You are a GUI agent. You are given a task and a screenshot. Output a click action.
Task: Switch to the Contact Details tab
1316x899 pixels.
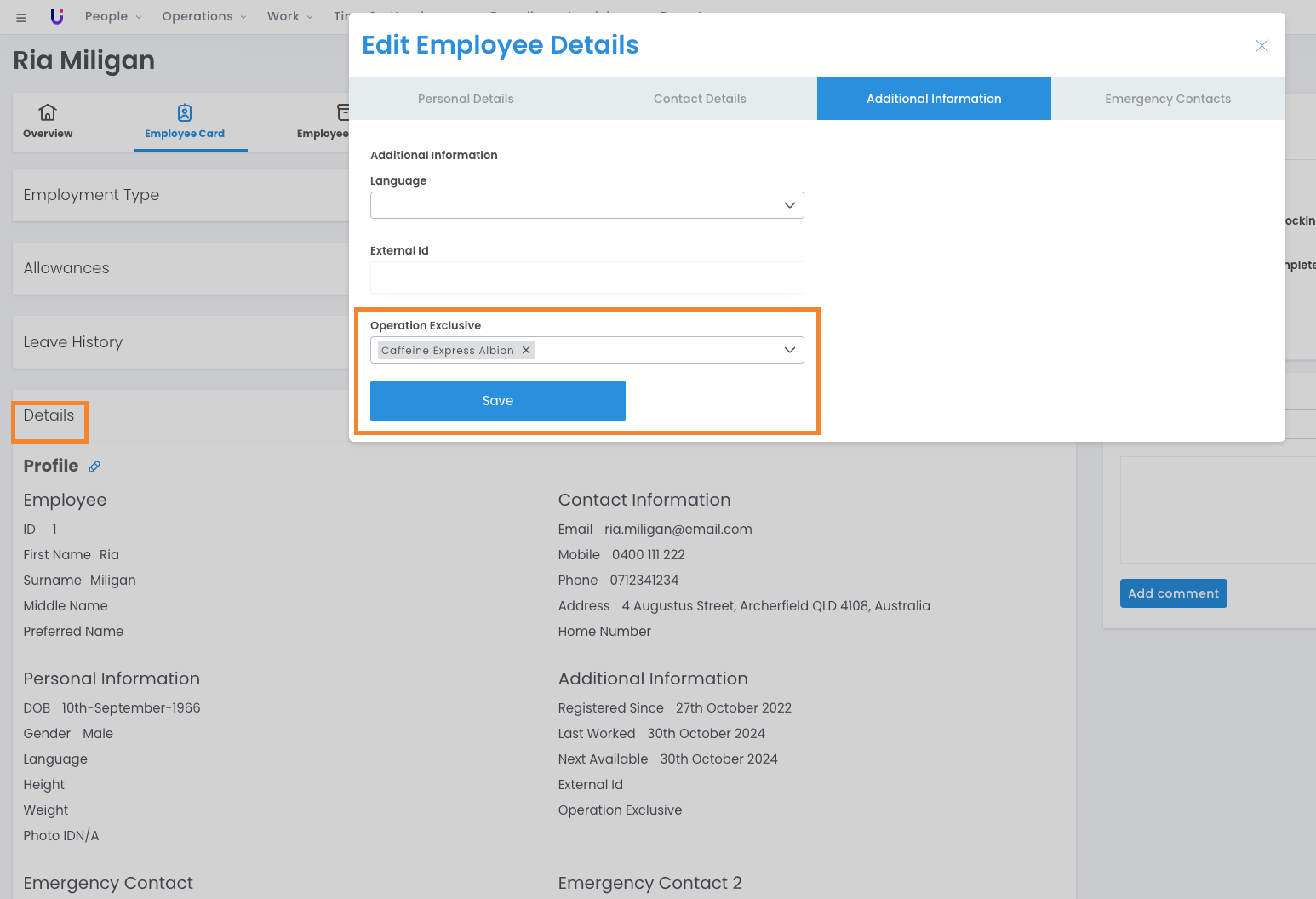coord(700,99)
